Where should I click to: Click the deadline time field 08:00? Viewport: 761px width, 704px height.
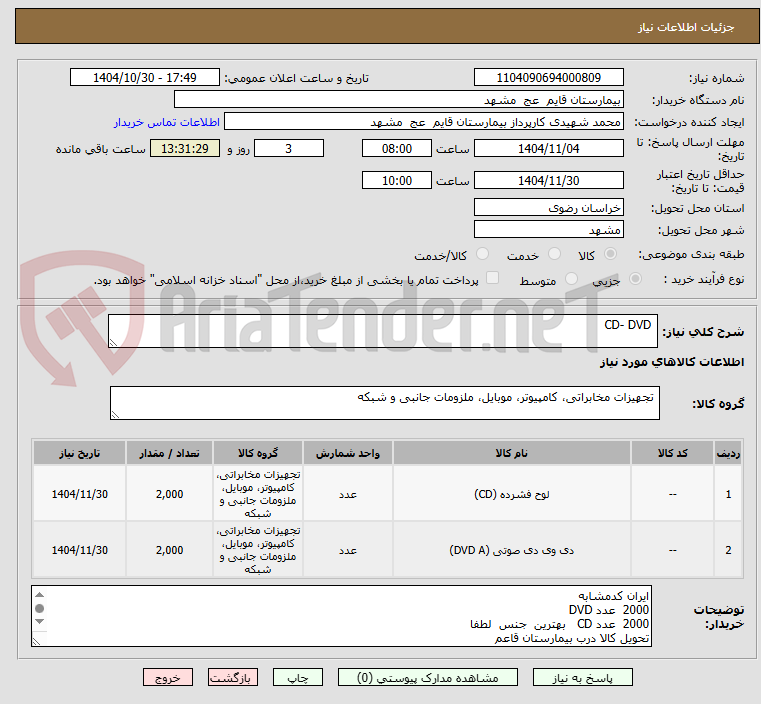click(397, 148)
